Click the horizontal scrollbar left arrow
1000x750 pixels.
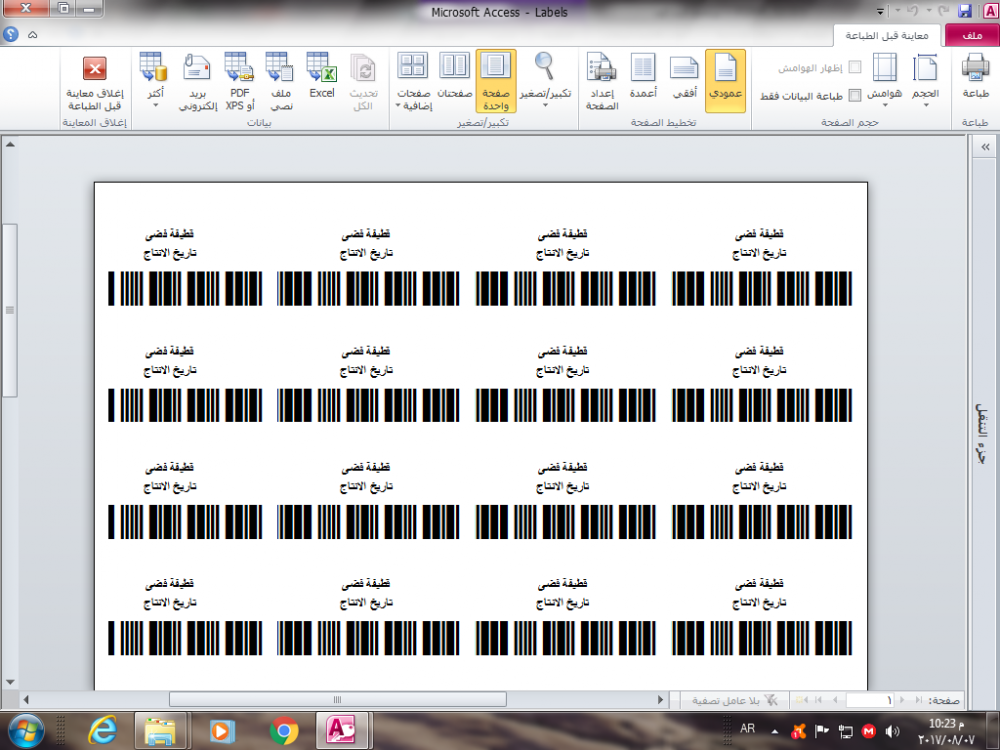(26, 700)
